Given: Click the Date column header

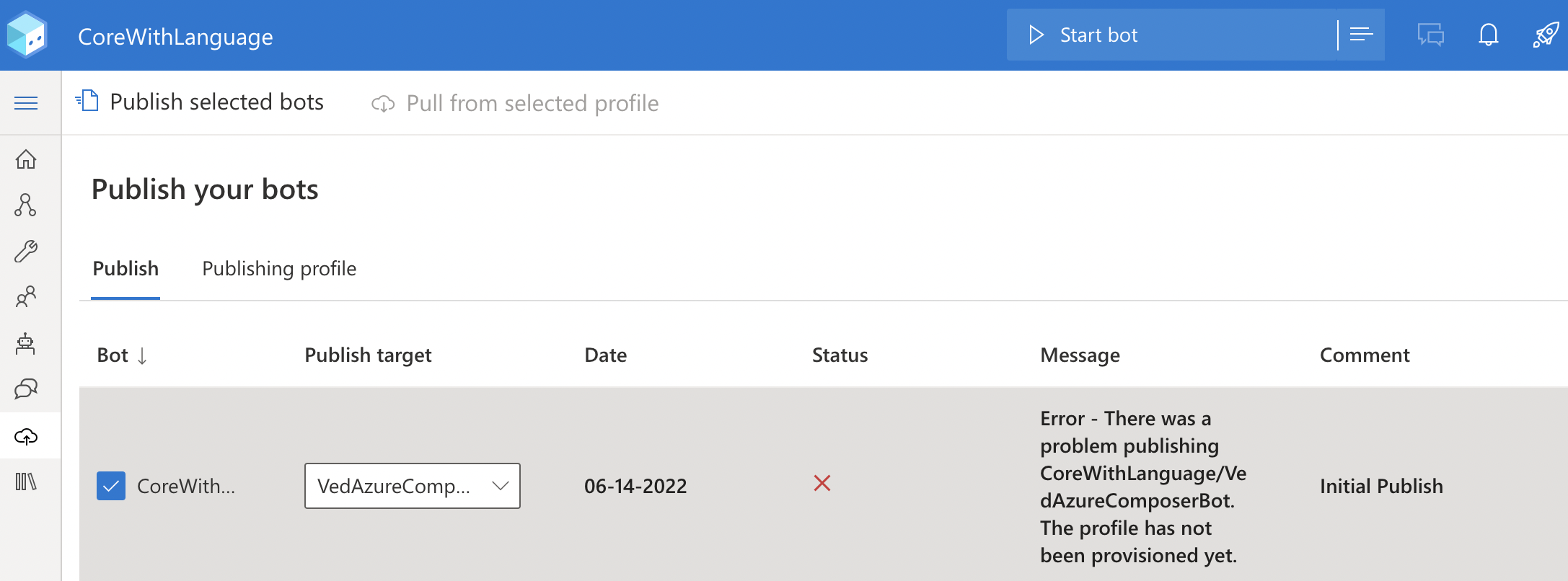Looking at the screenshot, I should point(605,355).
